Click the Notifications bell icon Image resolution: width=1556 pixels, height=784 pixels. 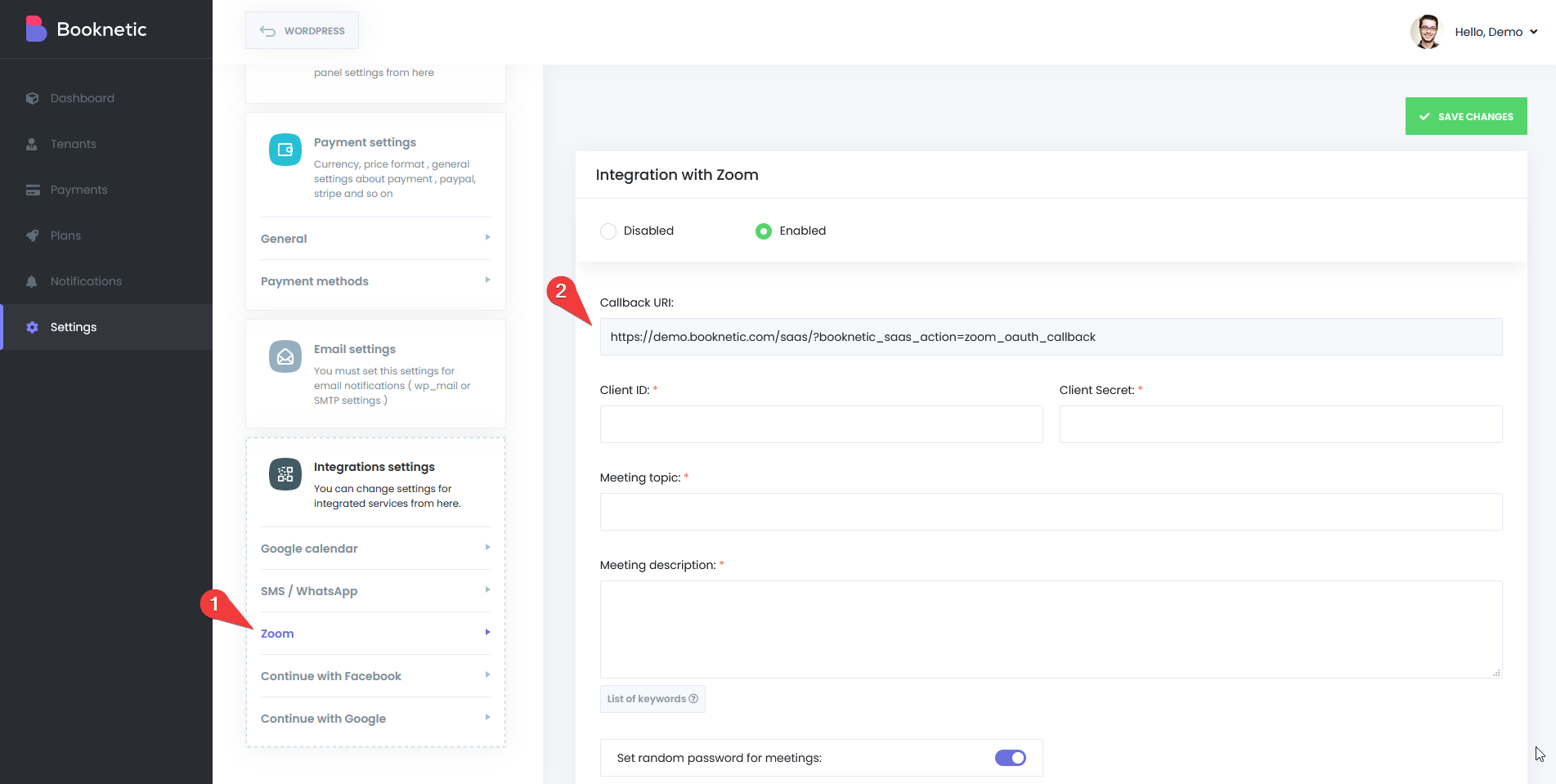tap(32, 281)
